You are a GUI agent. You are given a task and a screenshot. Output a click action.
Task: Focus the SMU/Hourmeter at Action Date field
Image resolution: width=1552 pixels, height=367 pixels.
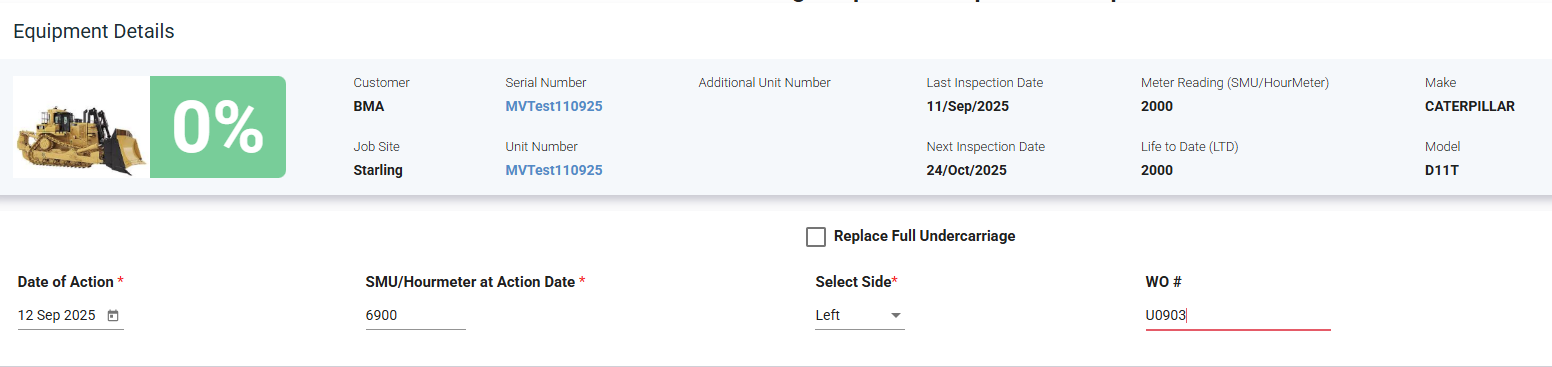416,315
